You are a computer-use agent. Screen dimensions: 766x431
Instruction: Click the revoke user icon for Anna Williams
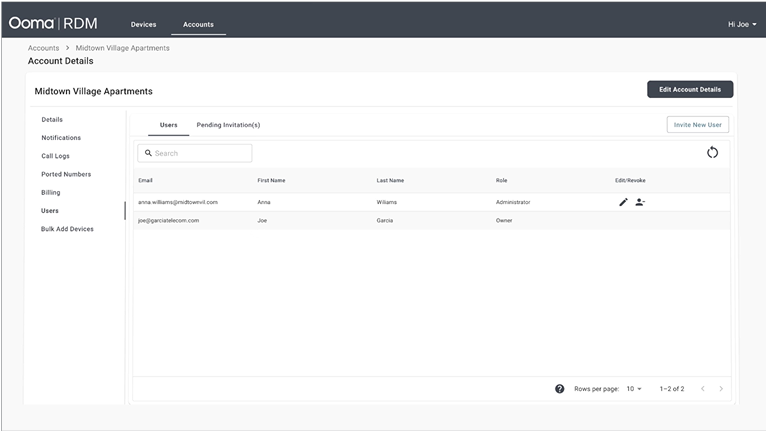pos(640,202)
